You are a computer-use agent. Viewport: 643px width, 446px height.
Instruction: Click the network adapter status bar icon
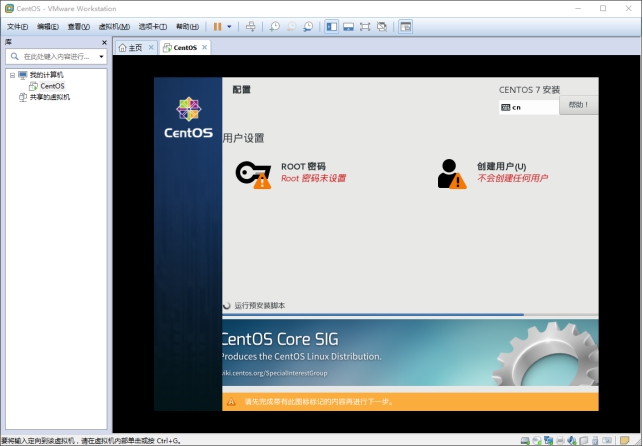548,441
